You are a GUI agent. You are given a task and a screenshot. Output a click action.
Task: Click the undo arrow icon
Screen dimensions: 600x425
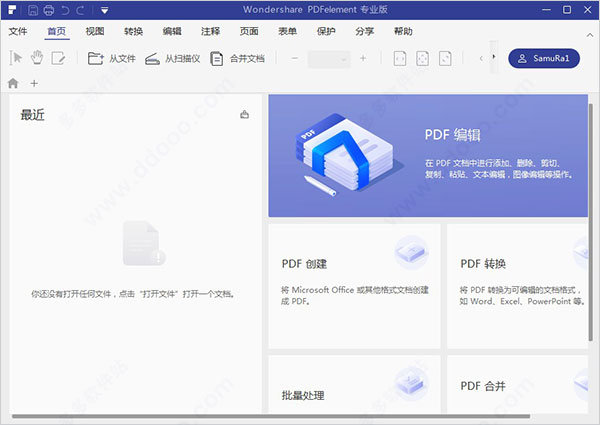point(65,10)
